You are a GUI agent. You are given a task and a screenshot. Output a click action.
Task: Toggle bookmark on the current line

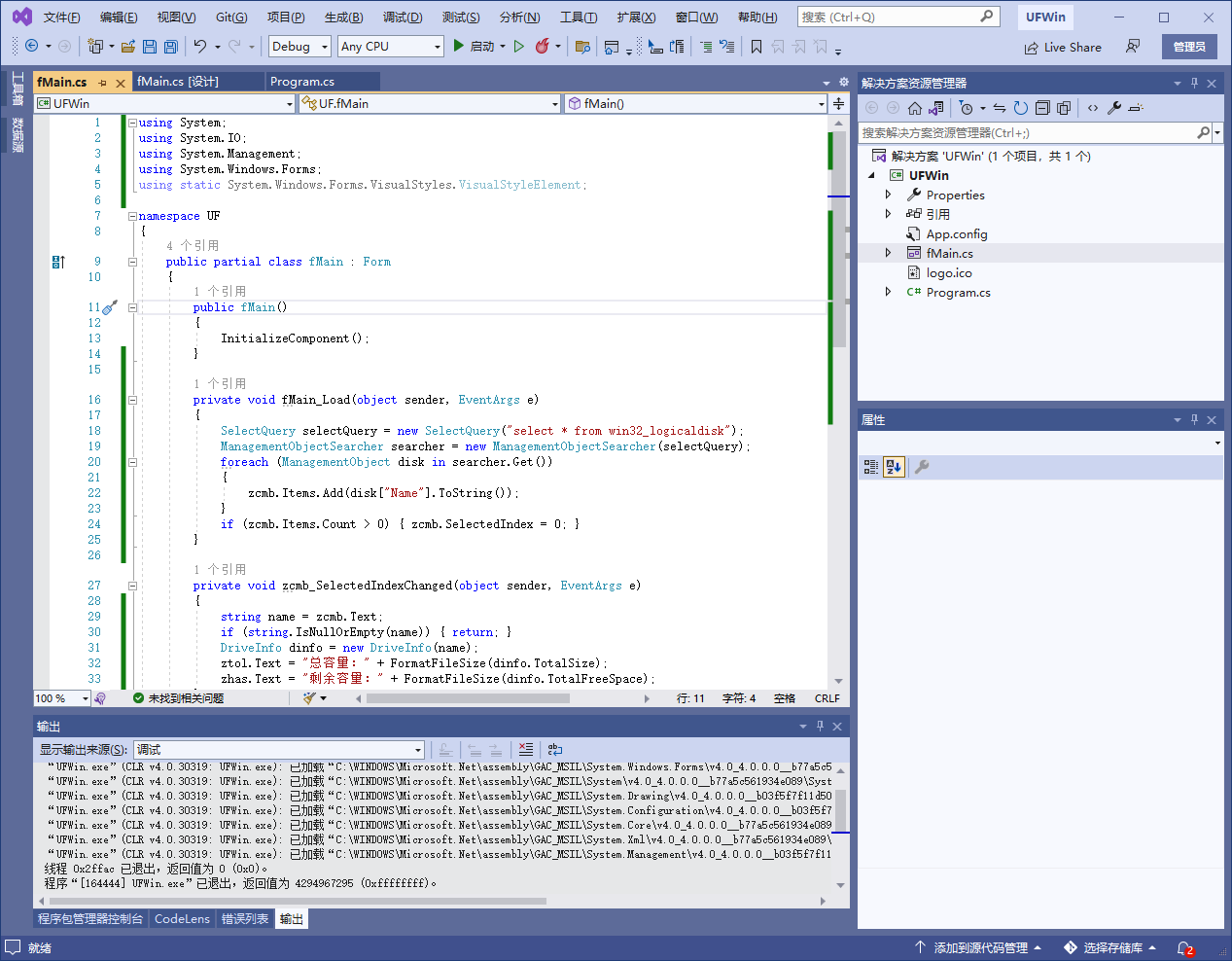(x=756, y=46)
